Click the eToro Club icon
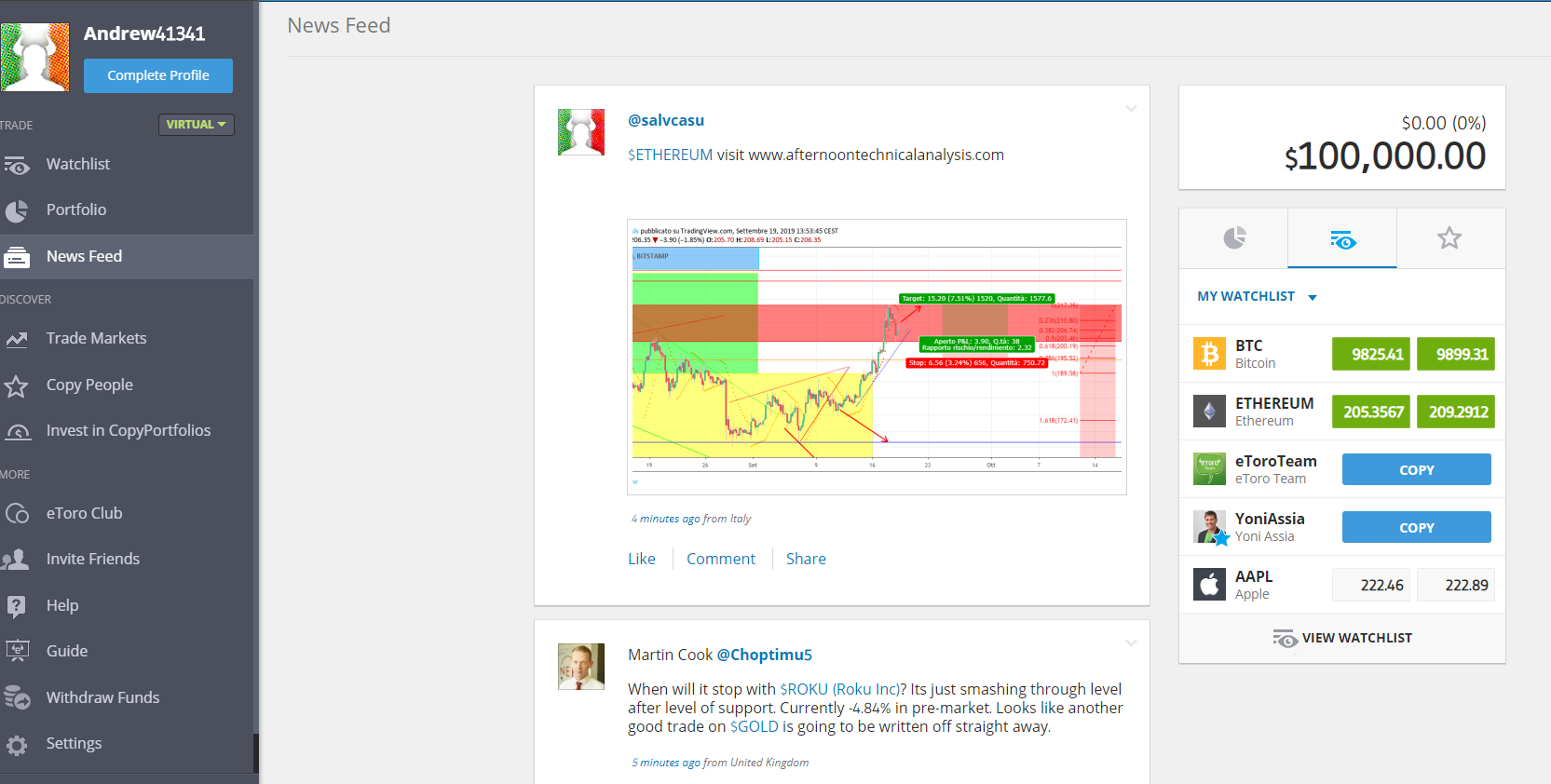This screenshot has width=1551, height=784. point(17,513)
